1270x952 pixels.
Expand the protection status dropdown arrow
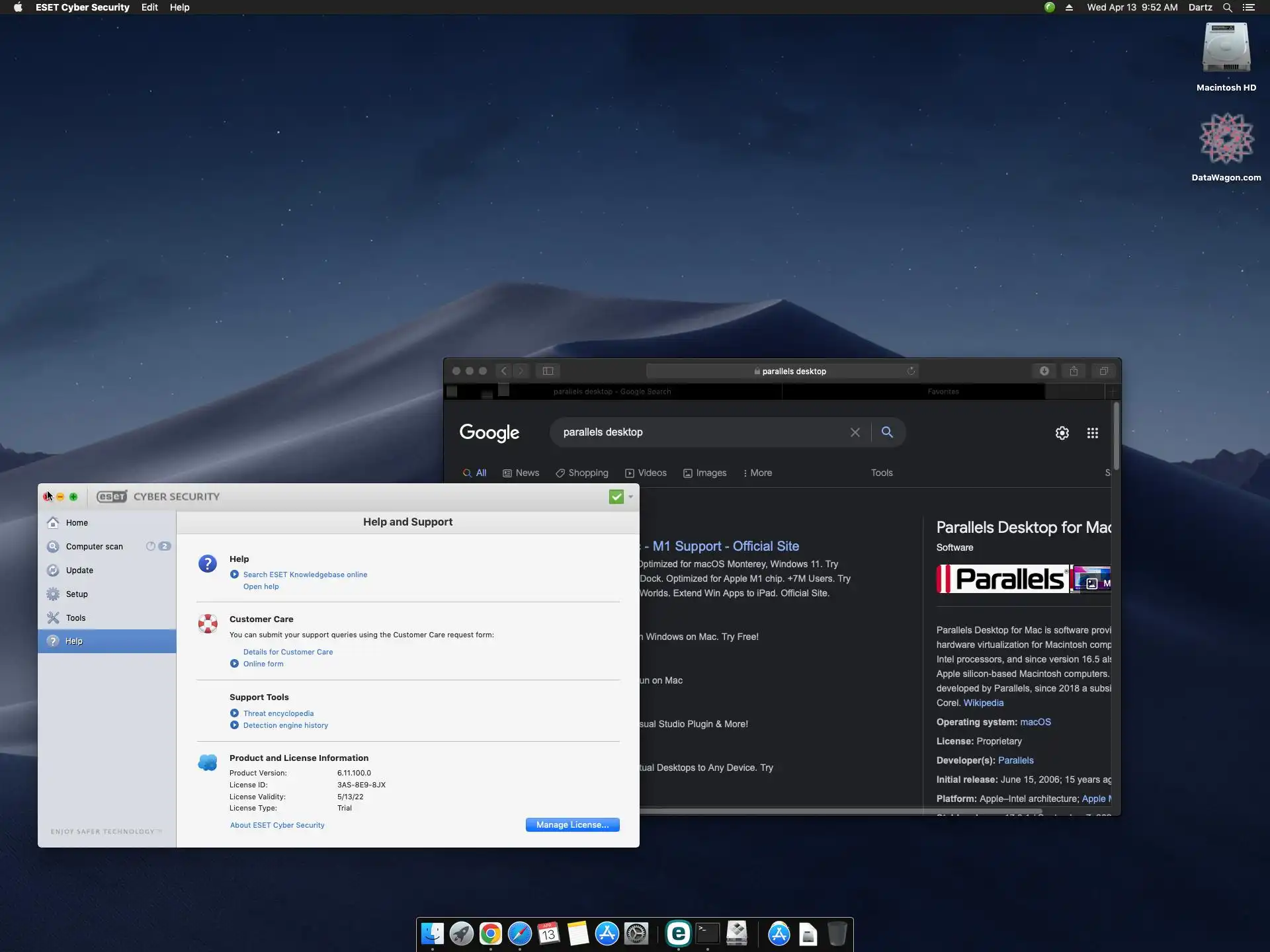point(631,496)
